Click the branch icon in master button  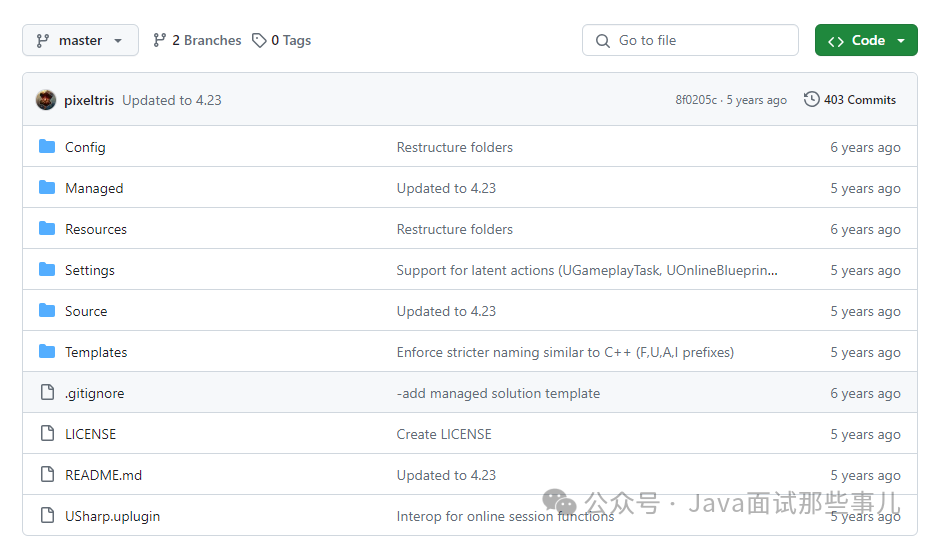42,40
